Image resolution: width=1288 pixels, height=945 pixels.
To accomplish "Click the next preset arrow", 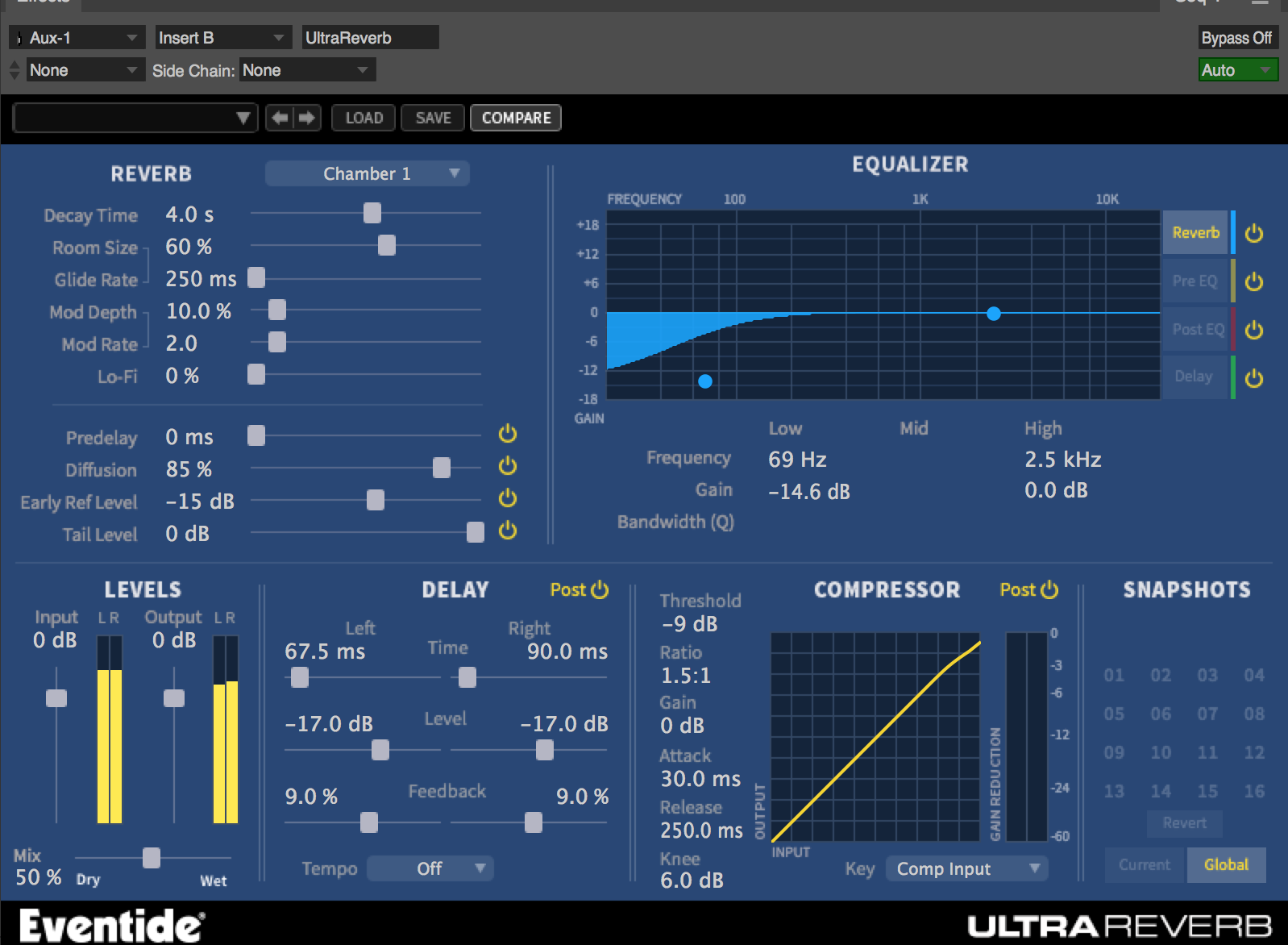I will click(307, 118).
